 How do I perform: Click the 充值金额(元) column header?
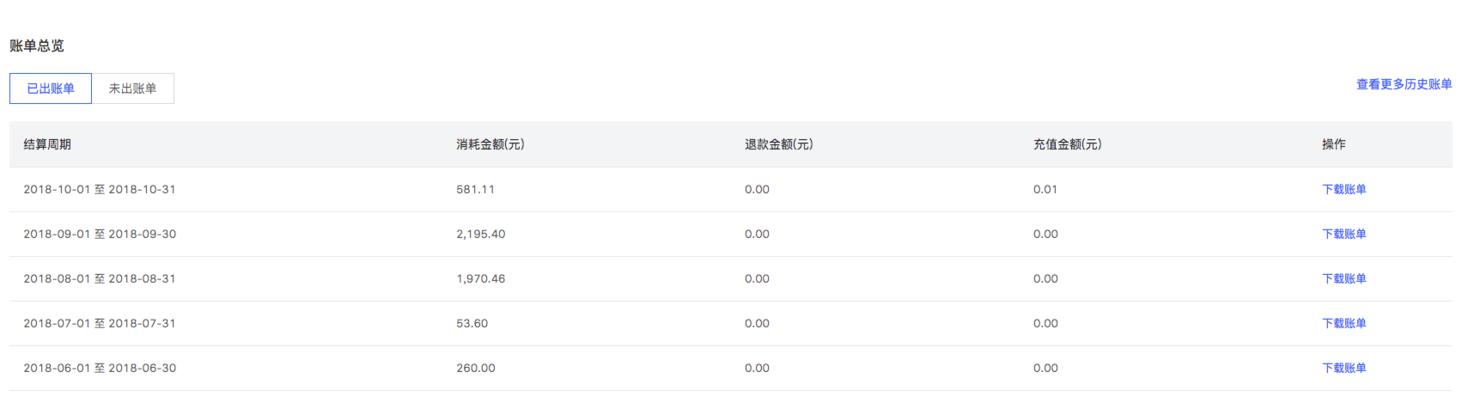pyautogui.click(x=1067, y=145)
